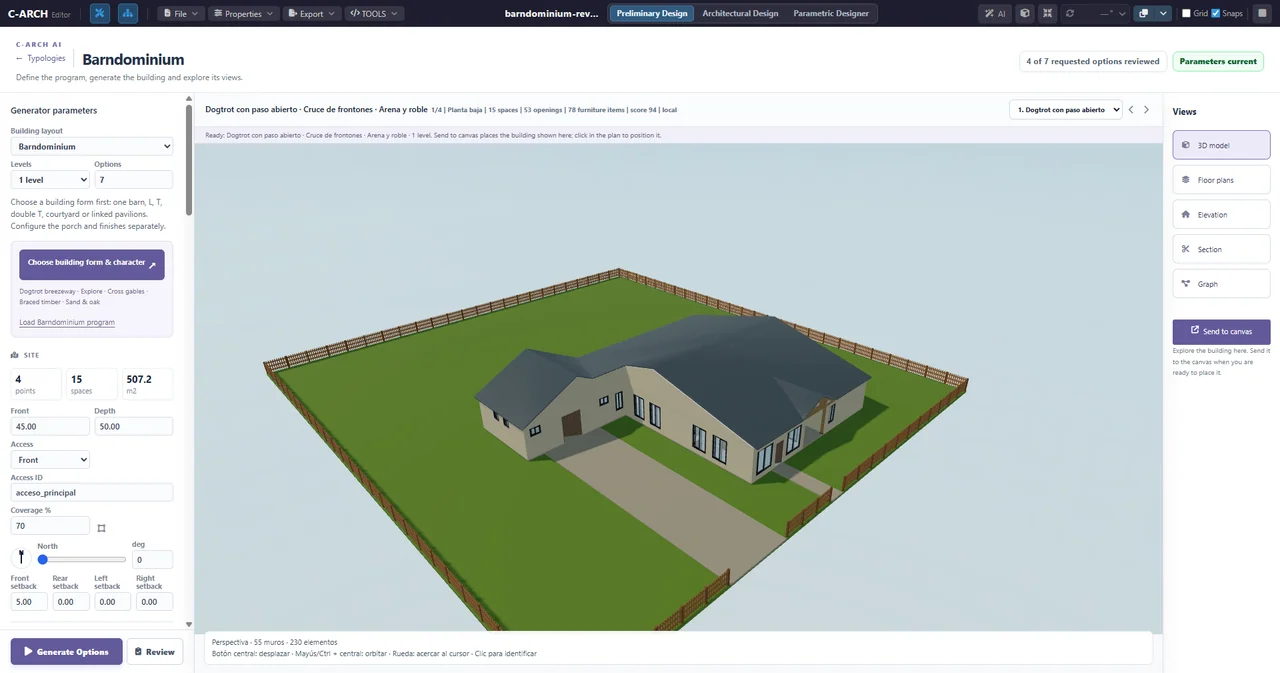Click Choose building form & character
This screenshot has width=1280, height=673.
(x=92, y=264)
